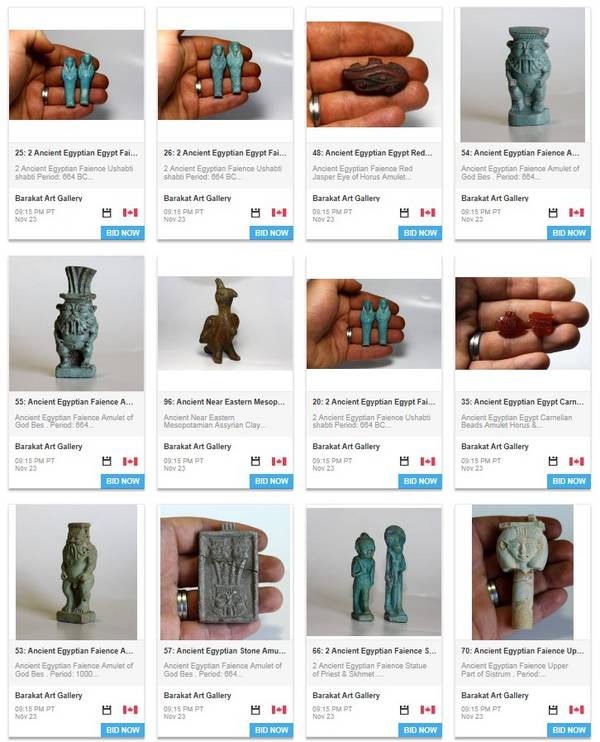Viewport: 600px width, 742px height.
Task: View lot 35 carnelian beads photo
Action: pos(522,323)
